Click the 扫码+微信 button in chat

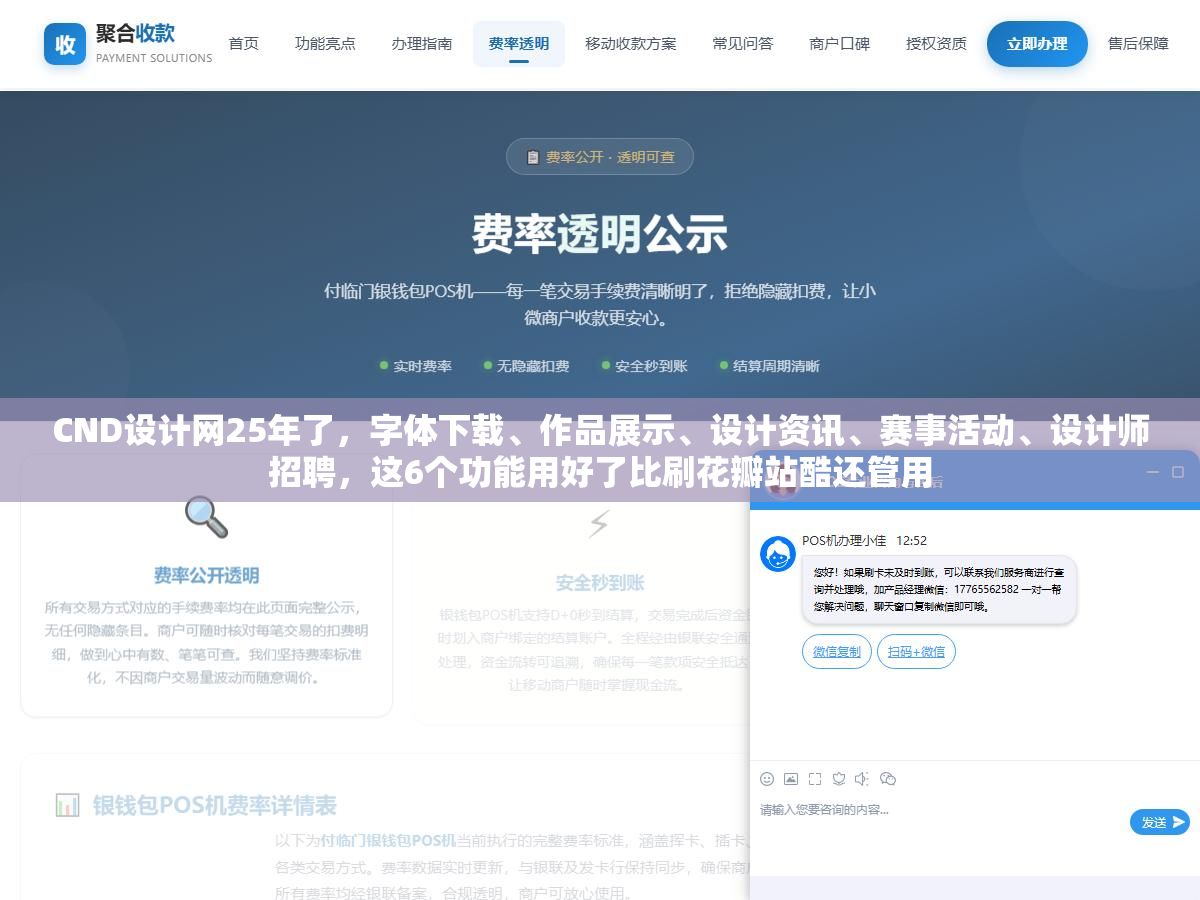[917, 651]
